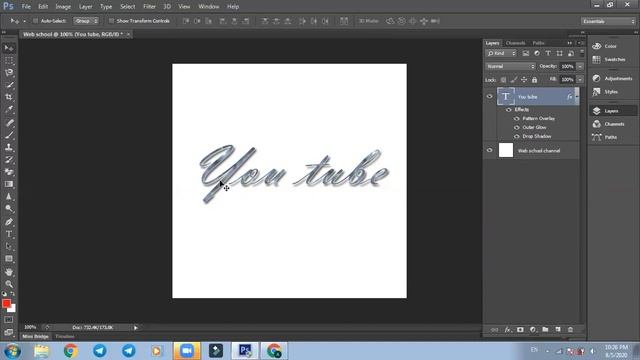Select the Lasso tool
The image size is (640, 360).
[x=9, y=73]
